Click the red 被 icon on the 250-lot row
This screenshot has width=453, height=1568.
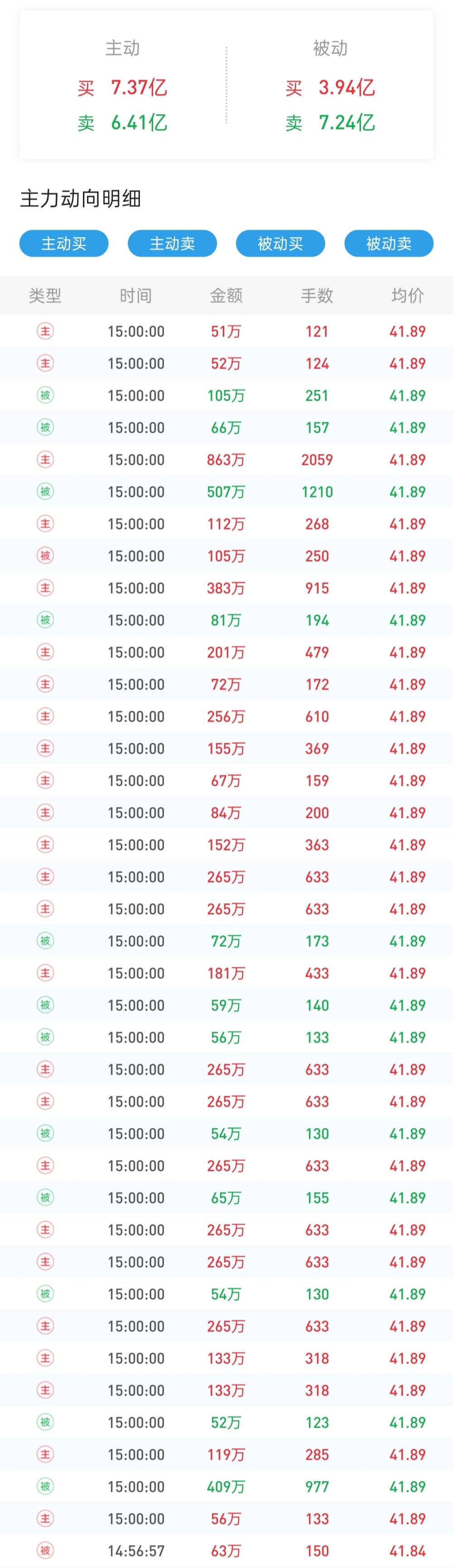coord(45,556)
